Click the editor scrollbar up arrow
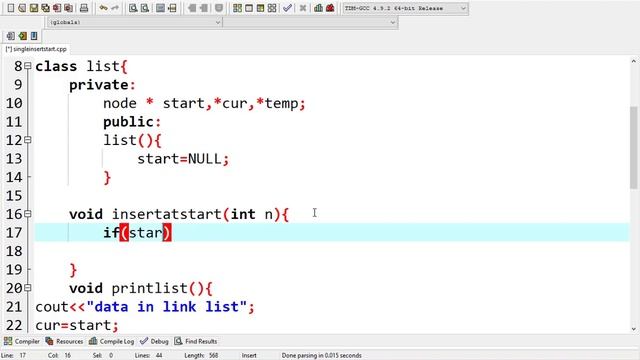The height and width of the screenshot is (360, 640). pyautogui.click(x=633, y=62)
